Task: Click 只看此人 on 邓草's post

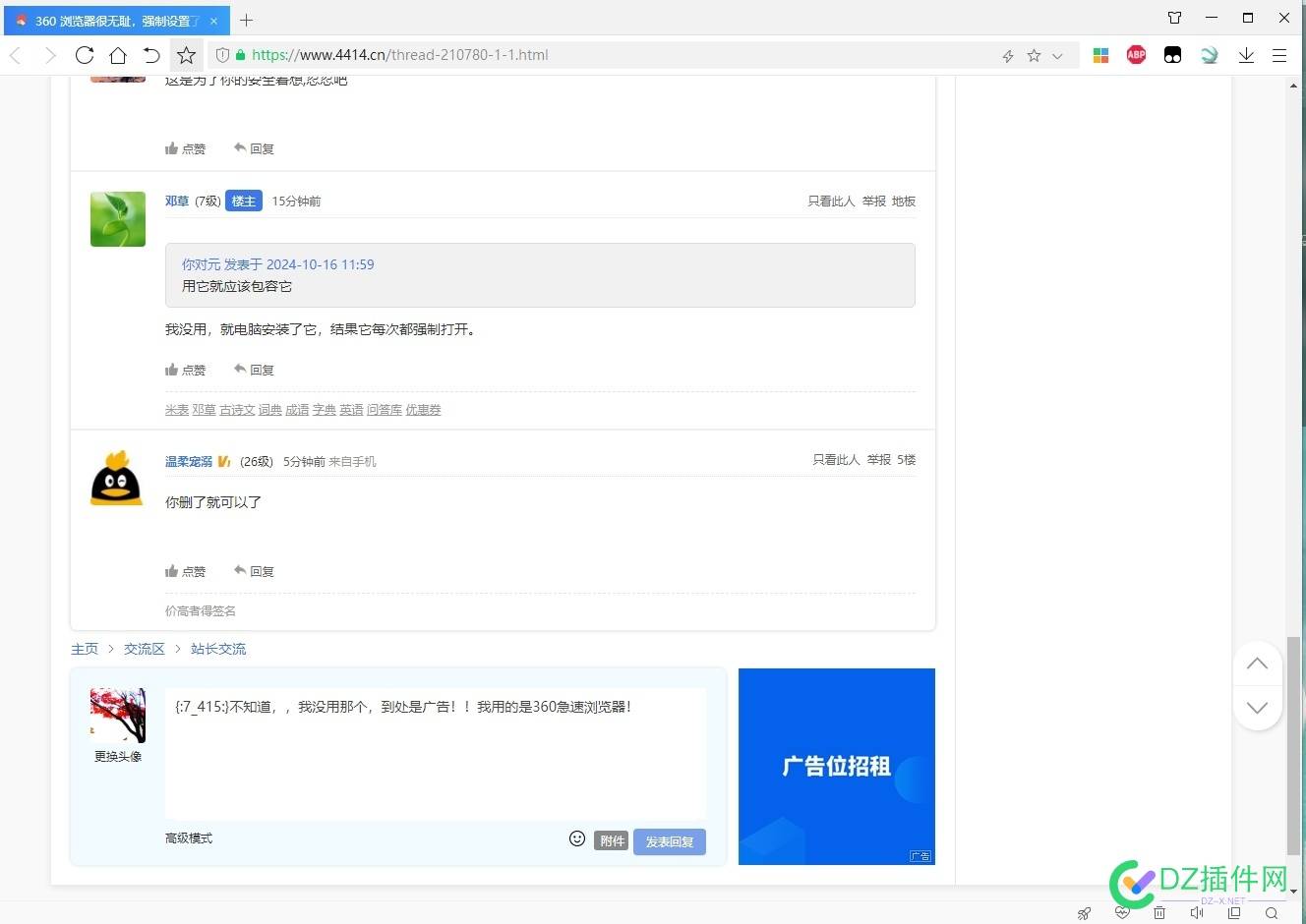Action: tap(831, 201)
